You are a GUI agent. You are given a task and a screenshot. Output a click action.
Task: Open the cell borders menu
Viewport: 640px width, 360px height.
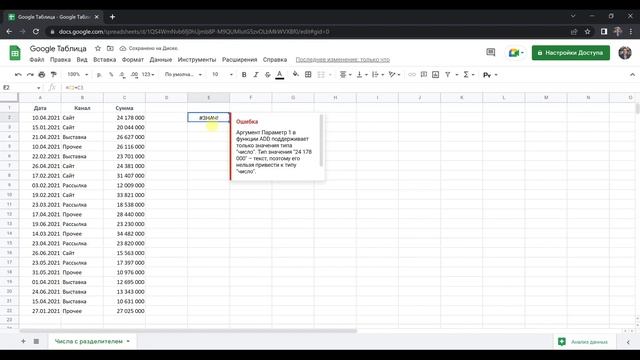(308, 75)
